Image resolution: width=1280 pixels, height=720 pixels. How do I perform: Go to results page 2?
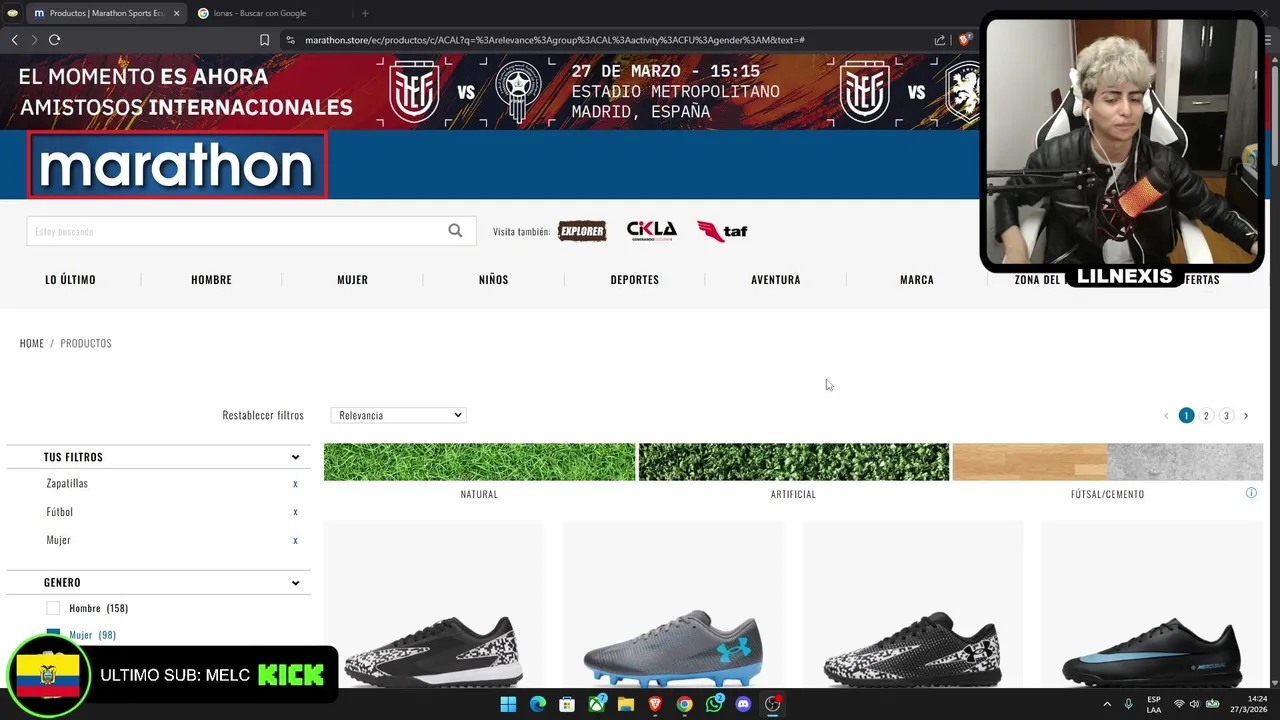1206,416
